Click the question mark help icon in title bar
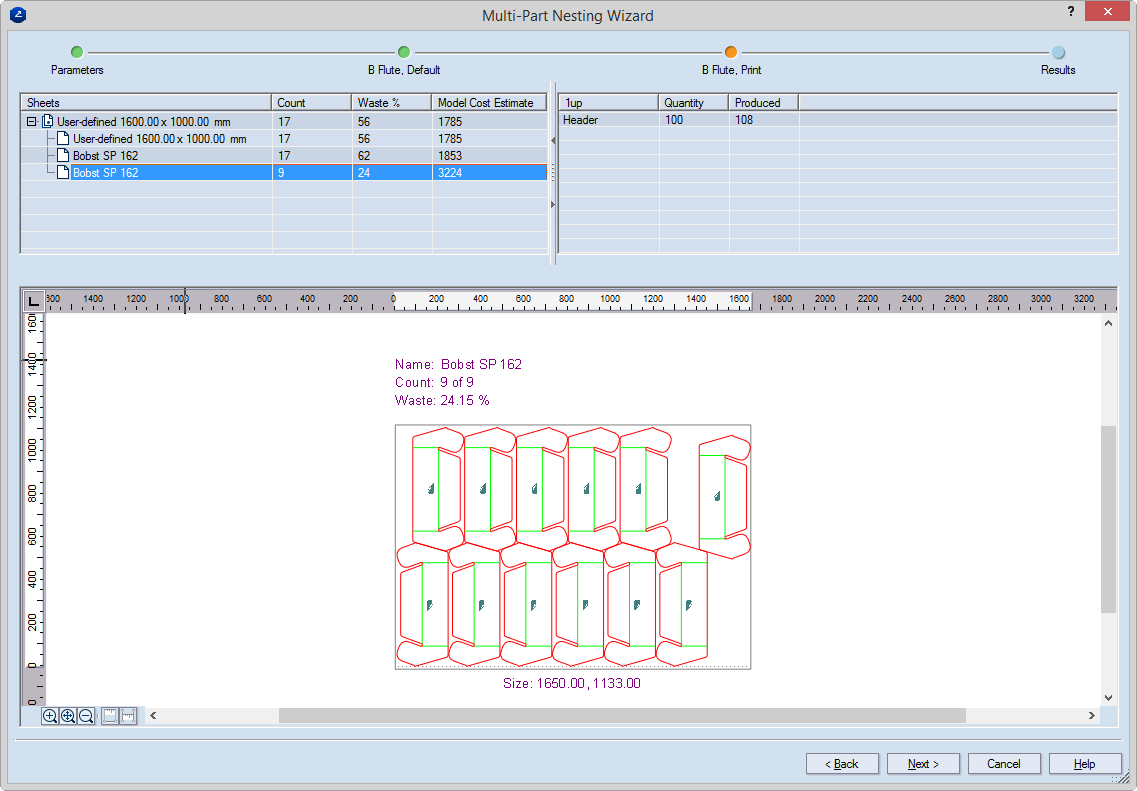 point(1071,12)
